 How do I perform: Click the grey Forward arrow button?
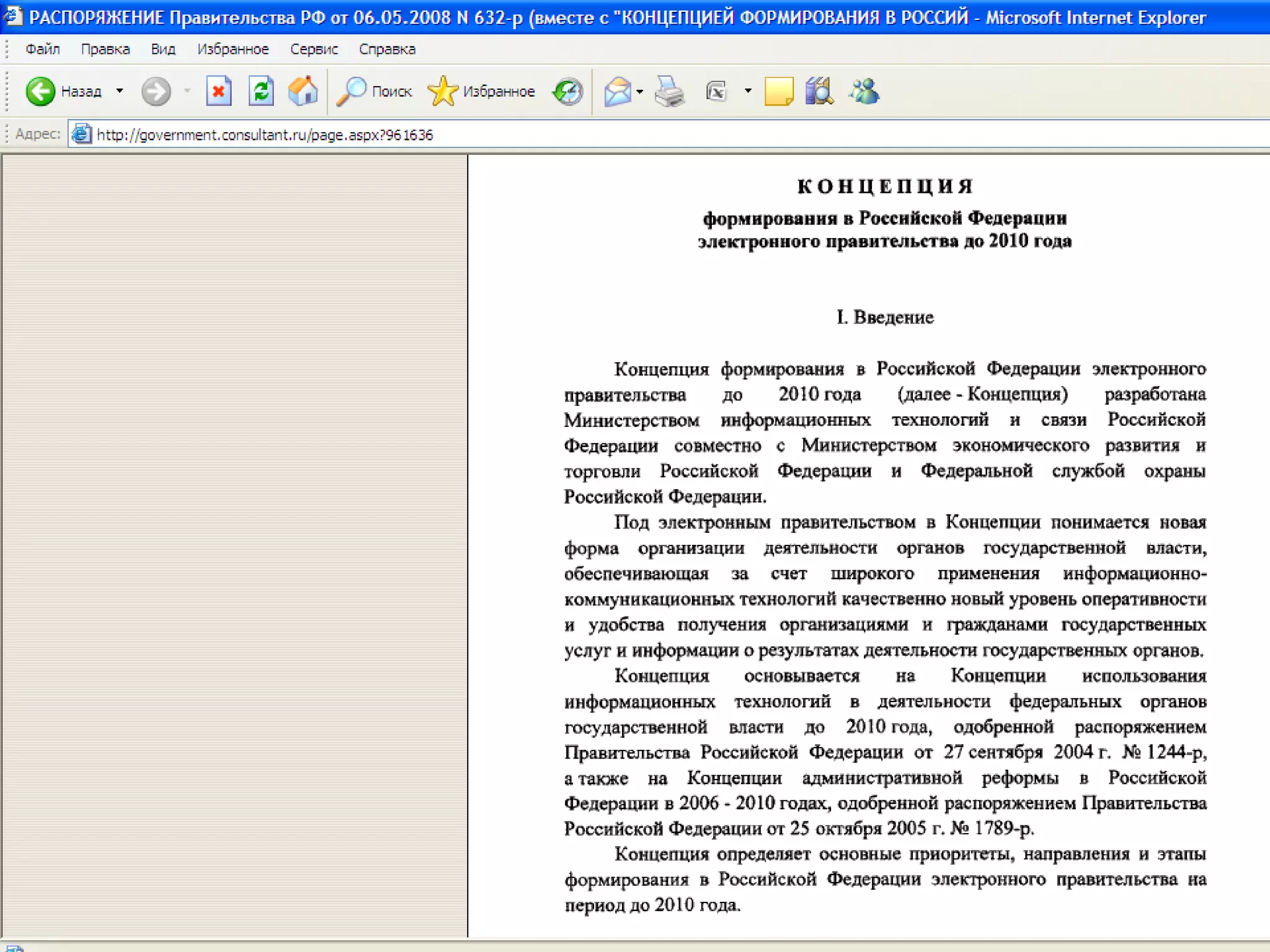155,92
